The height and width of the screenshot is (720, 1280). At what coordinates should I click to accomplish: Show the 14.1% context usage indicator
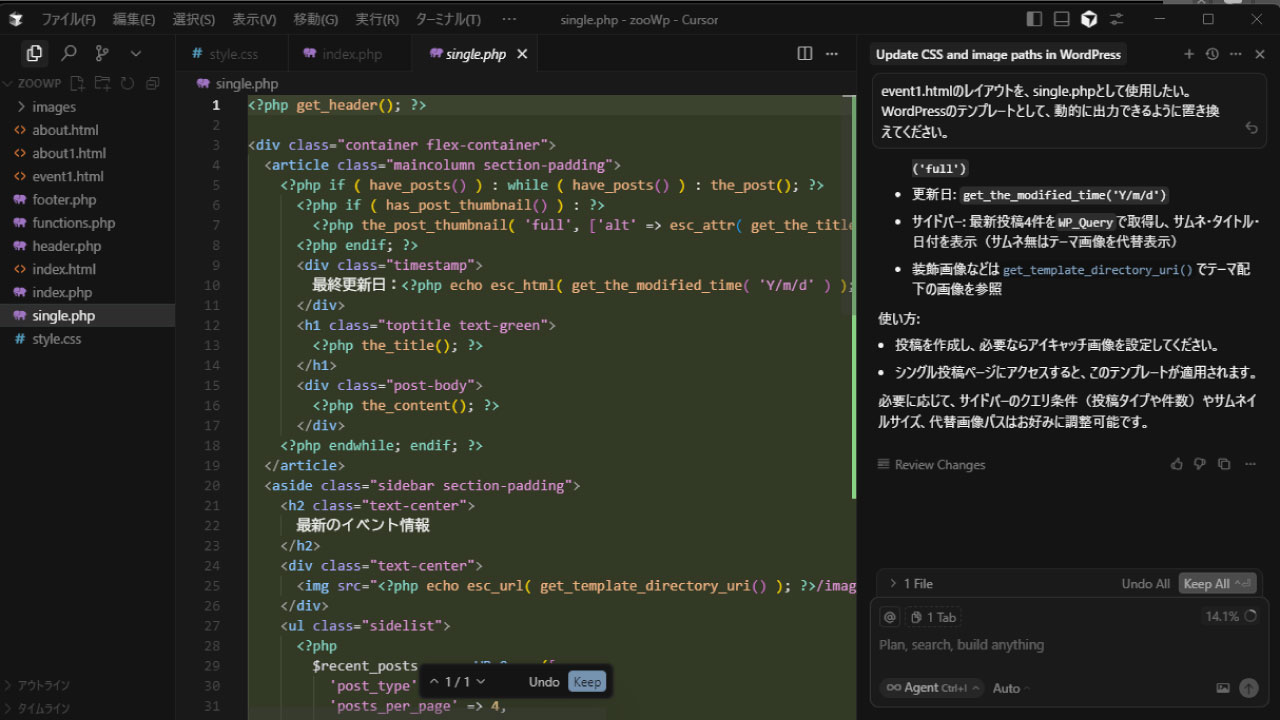point(1231,617)
